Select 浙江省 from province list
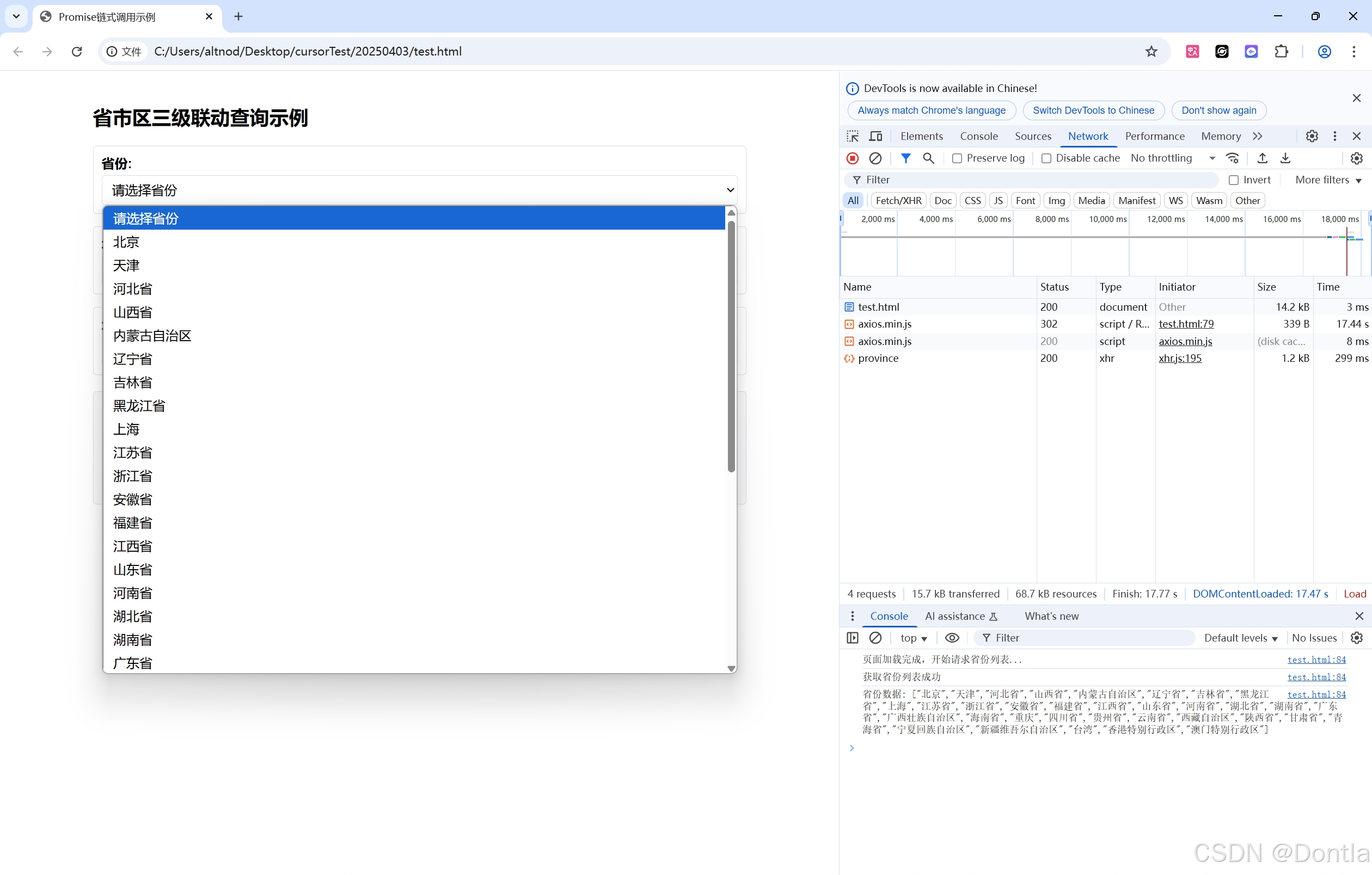 pyautogui.click(x=133, y=476)
